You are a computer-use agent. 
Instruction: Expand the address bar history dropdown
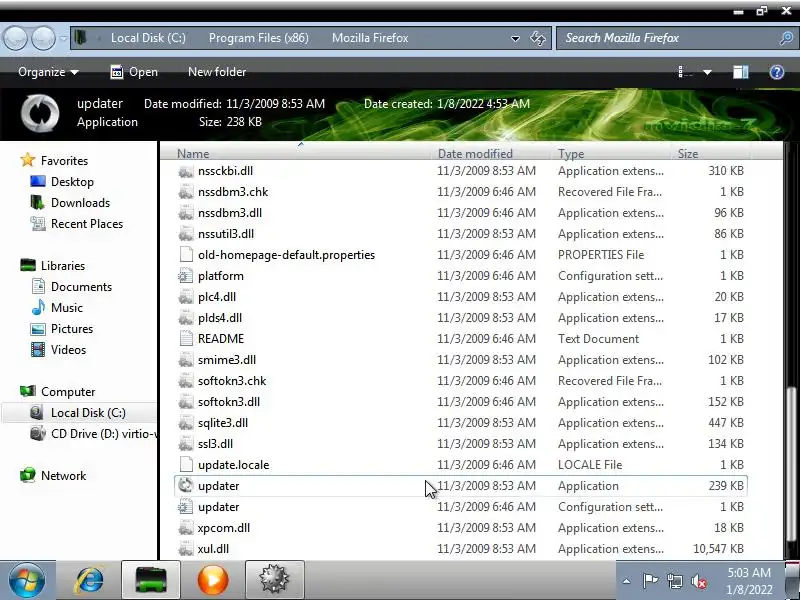tap(515, 38)
